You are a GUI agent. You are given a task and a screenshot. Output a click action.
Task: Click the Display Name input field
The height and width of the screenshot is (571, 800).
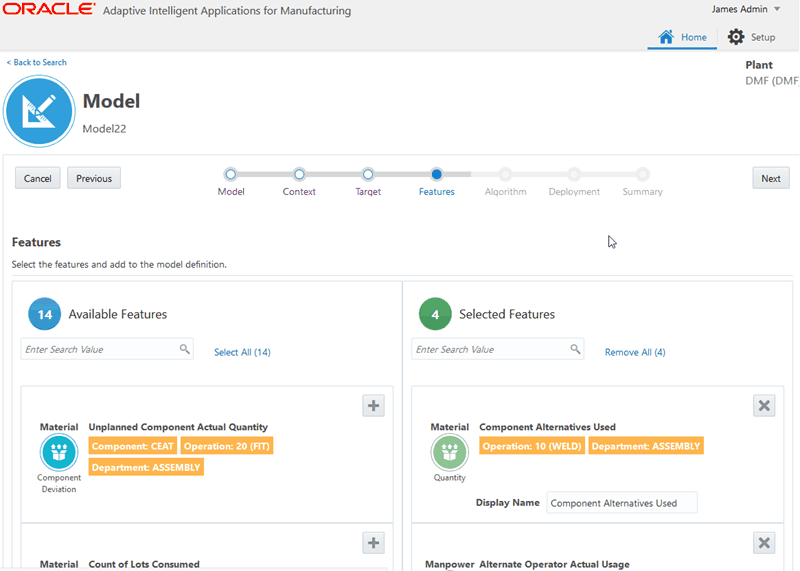pos(622,503)
